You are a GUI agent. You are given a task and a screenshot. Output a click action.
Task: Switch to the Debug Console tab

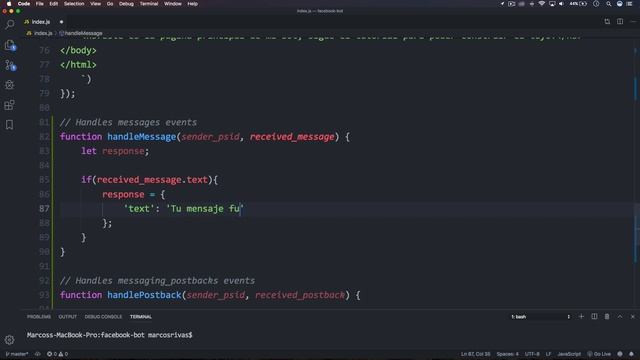103,317
